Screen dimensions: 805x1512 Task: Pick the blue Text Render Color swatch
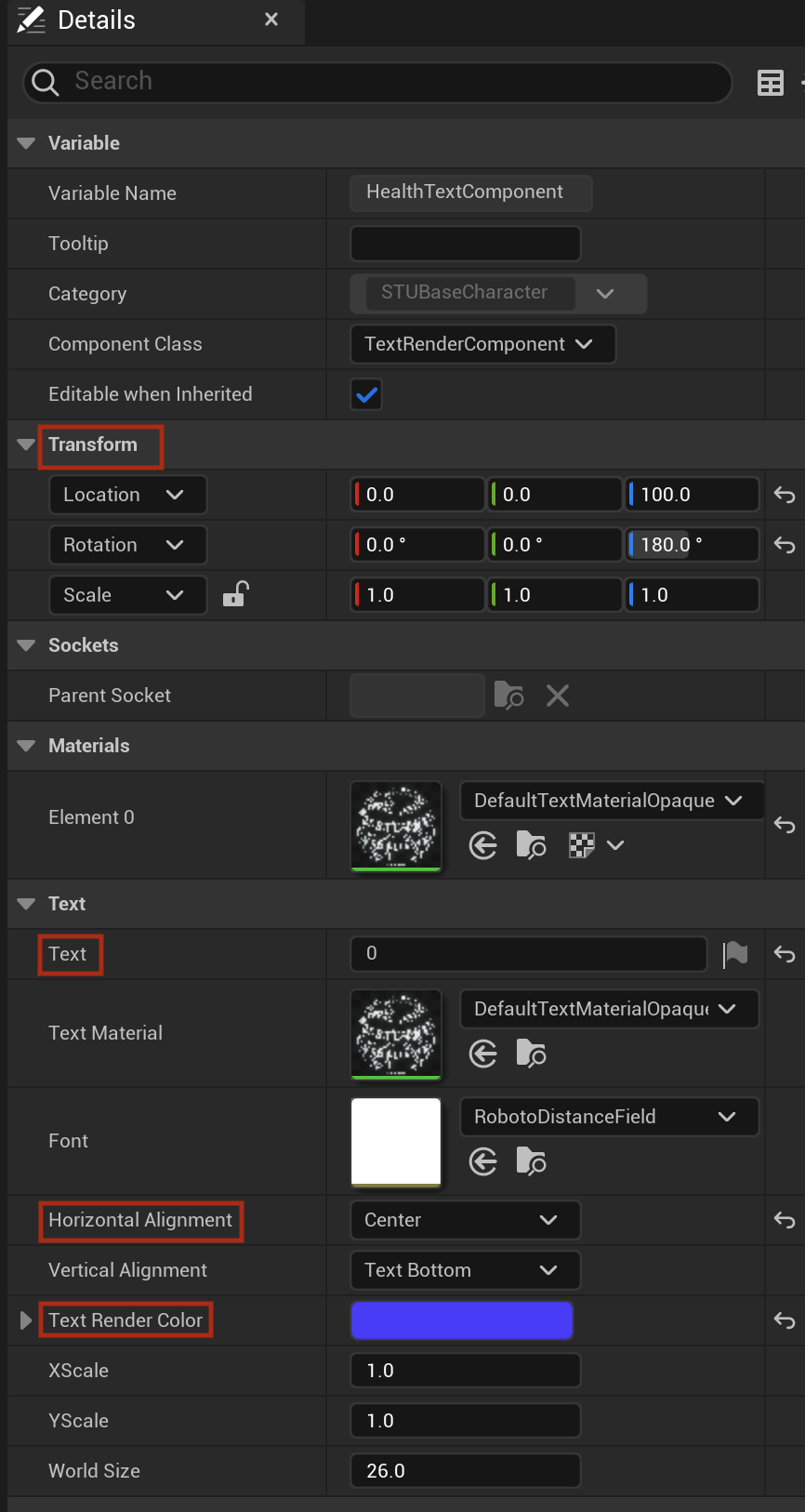point(461,1320)
